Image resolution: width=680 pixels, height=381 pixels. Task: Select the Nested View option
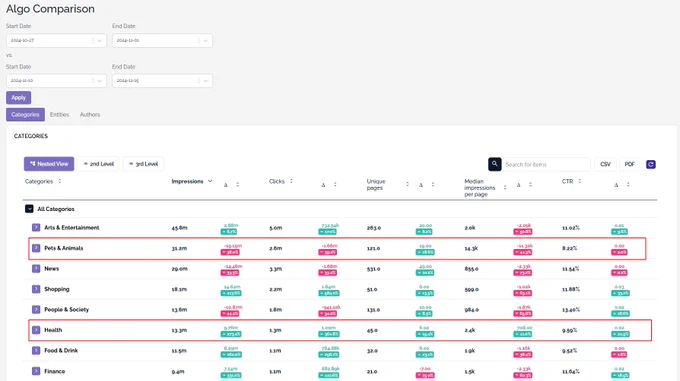coord(49,164)
